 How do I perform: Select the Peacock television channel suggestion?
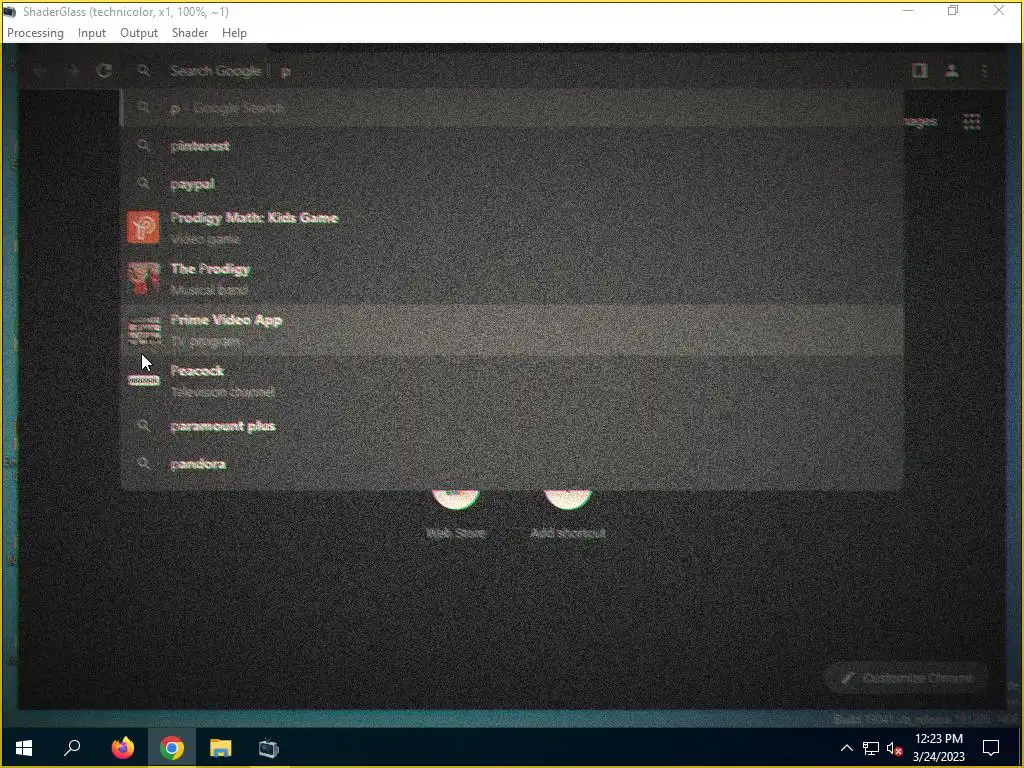tap(513, 381)
